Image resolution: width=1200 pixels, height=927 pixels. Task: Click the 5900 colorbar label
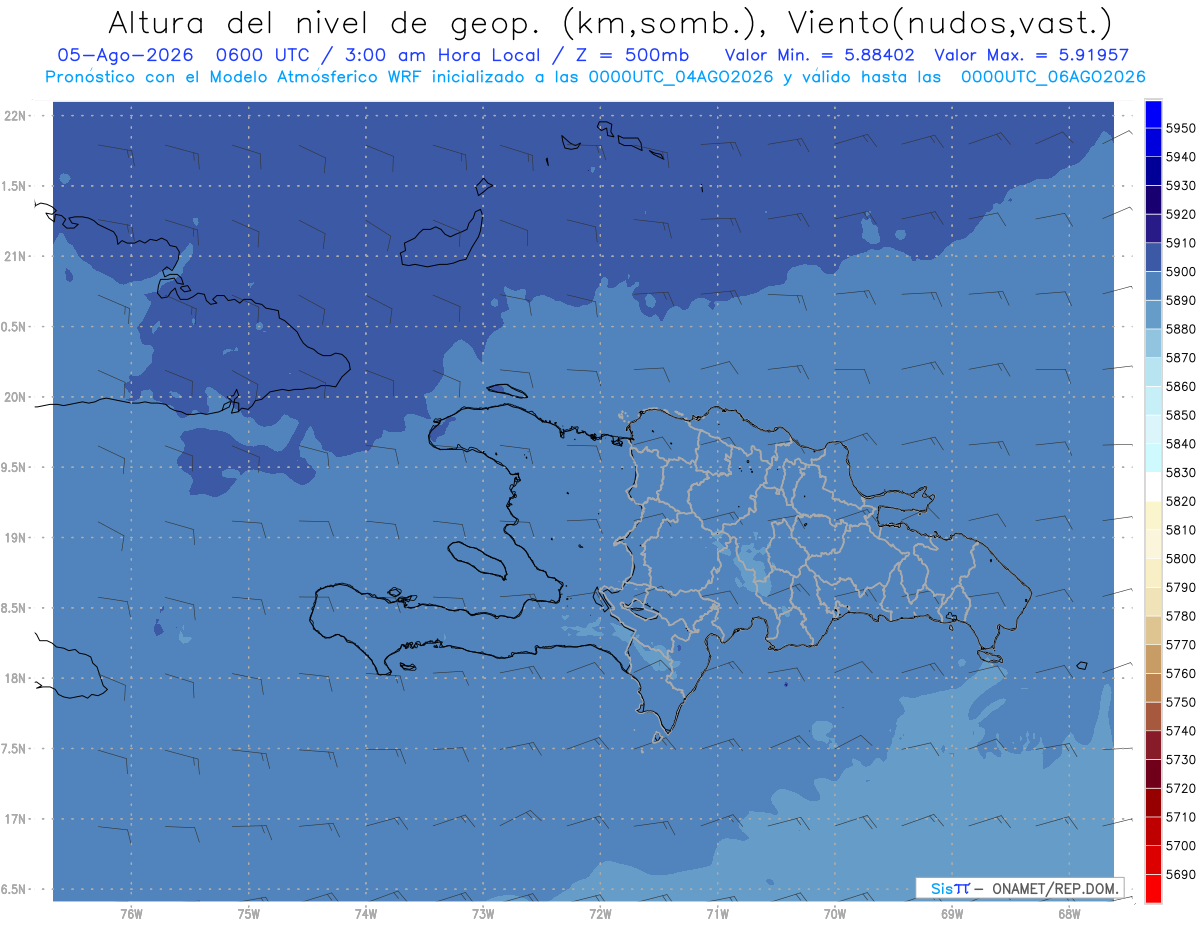(1181, 272)
